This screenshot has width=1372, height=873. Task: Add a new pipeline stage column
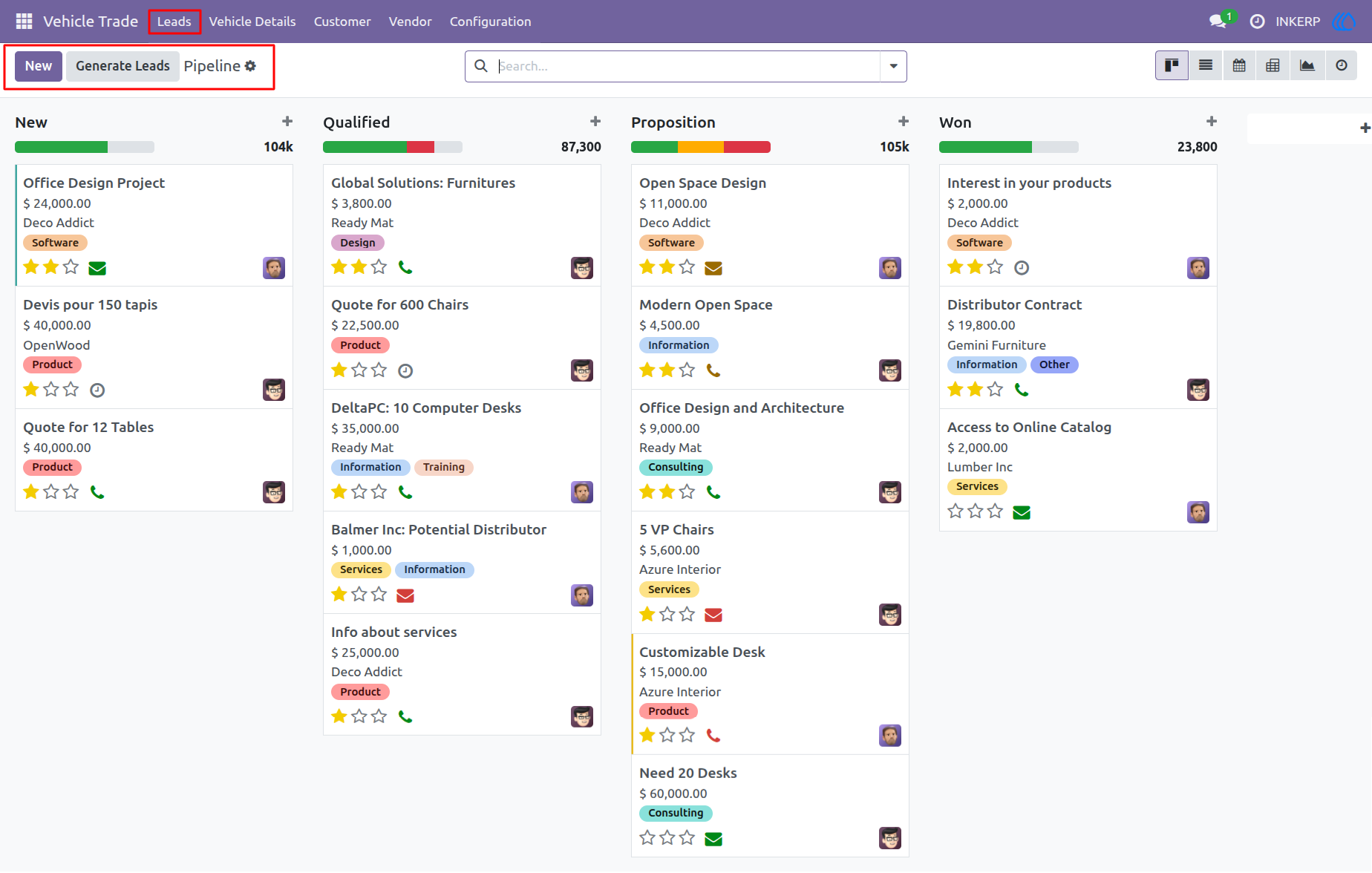1365,128
